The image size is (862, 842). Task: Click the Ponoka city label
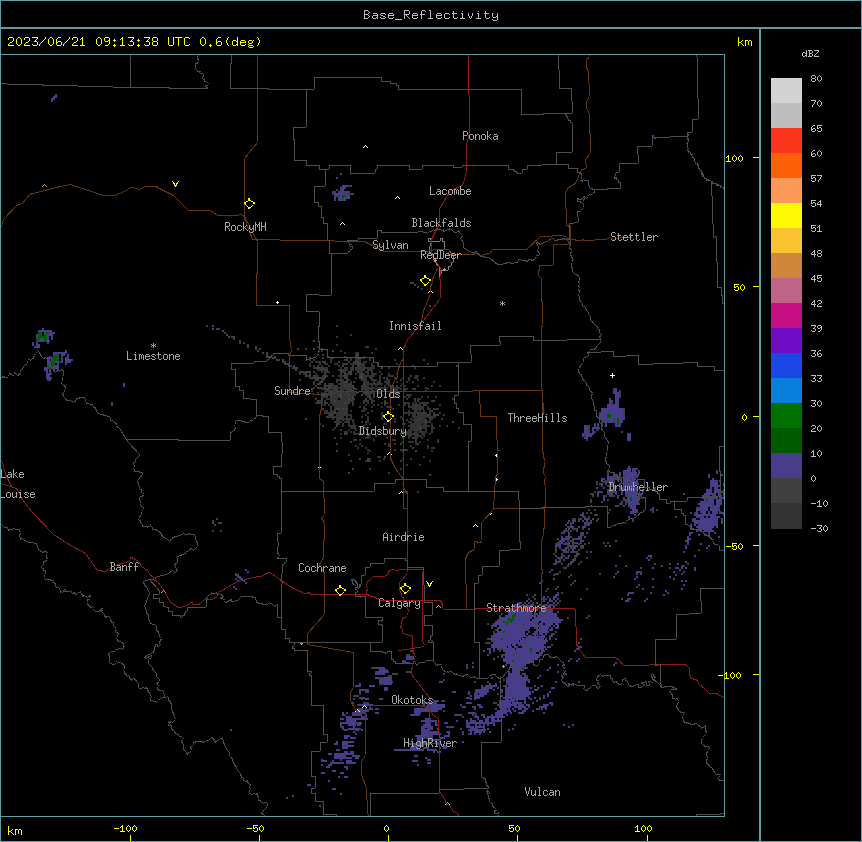480,136
